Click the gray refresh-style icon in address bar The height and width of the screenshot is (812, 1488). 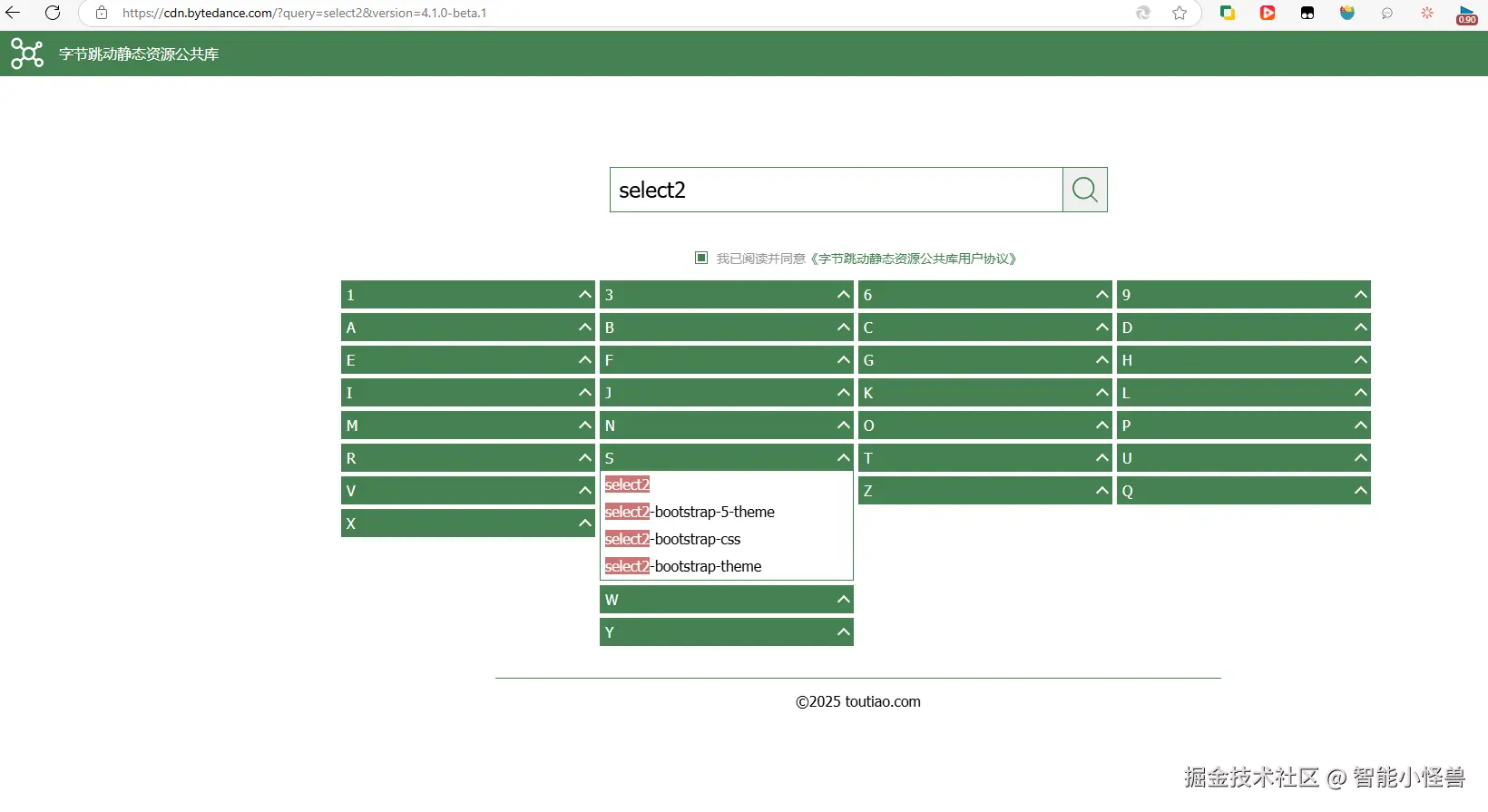[1143, 13]
